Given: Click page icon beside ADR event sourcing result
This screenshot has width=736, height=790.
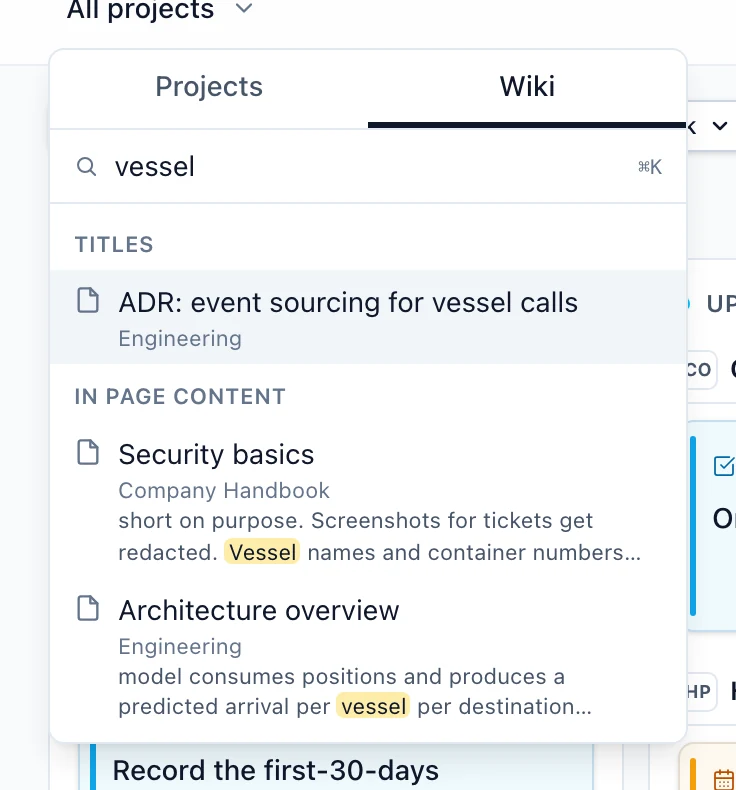Looking at the screenshot, I should 88,301.
